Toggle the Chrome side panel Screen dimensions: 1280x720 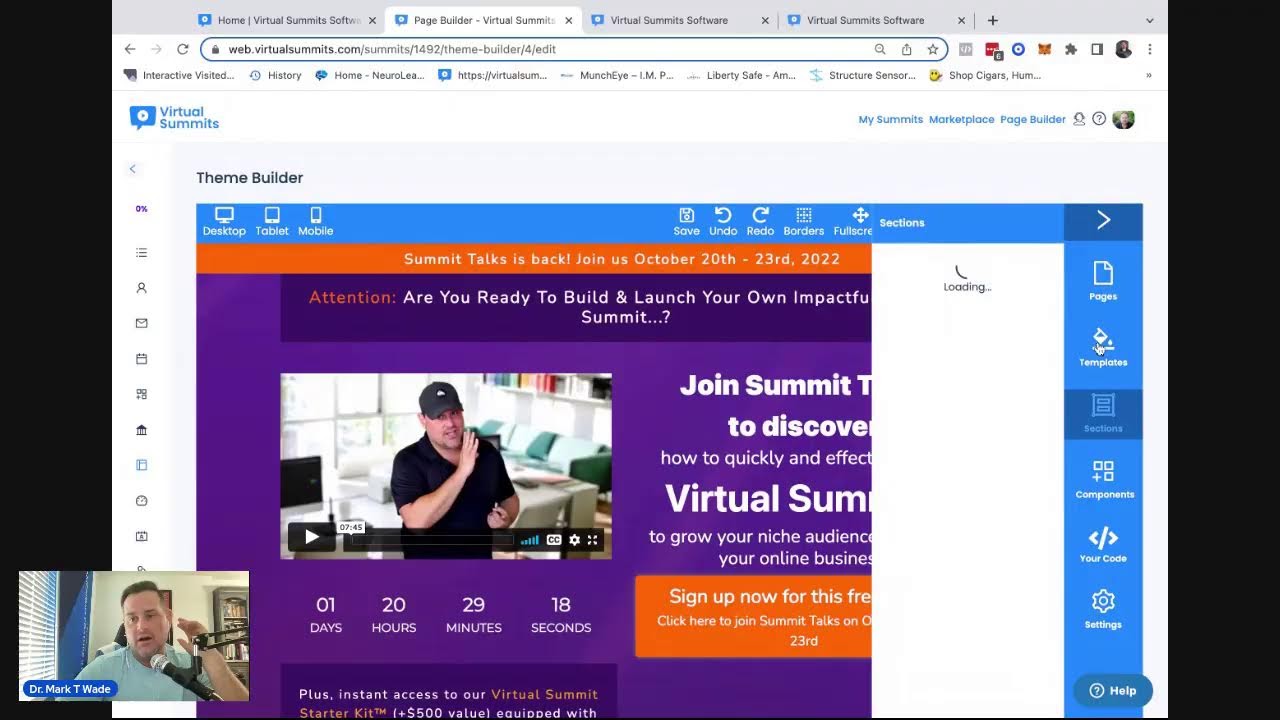tap(1097, 49)
